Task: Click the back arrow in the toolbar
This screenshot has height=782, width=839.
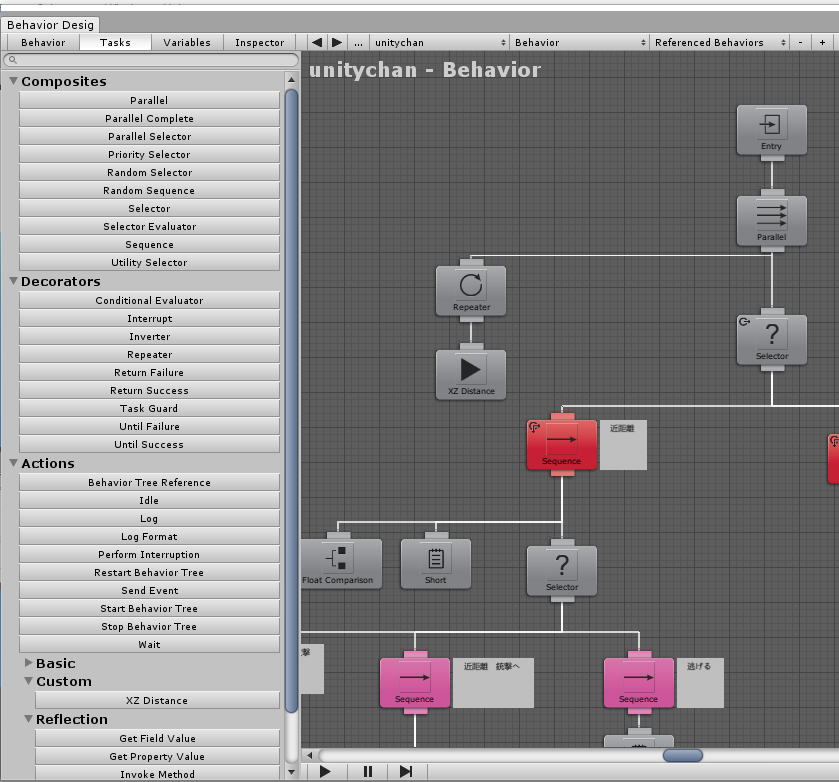Action: click(x=317, y=42)
